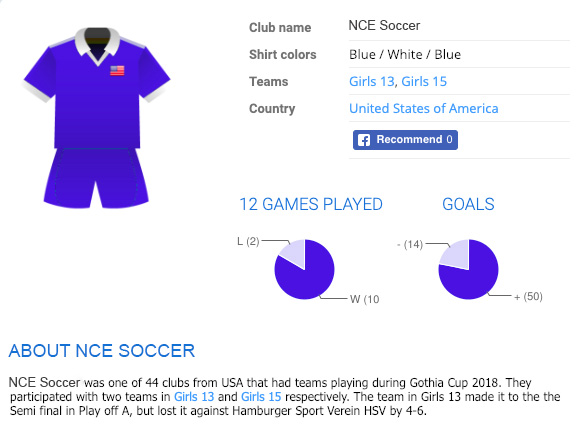Open Girls 13 link in the about paragraph
The image size is (579, 430).
point(194,396)
